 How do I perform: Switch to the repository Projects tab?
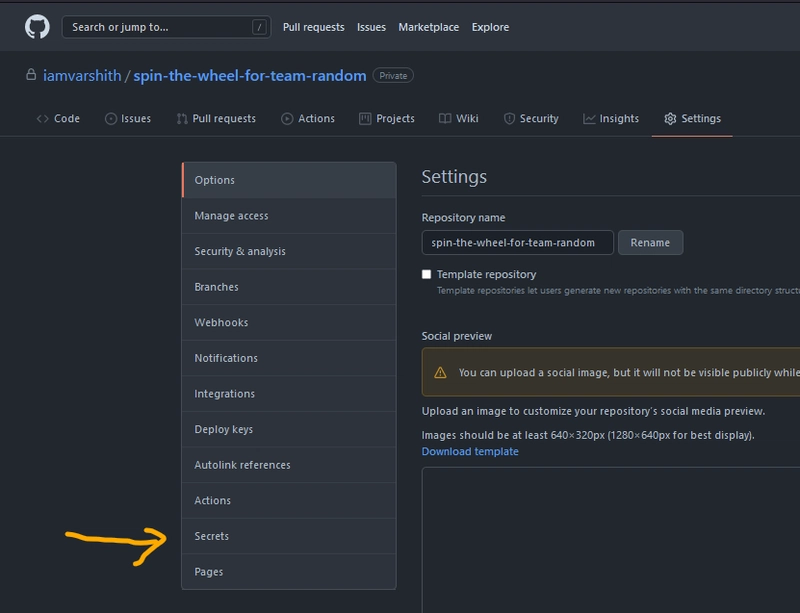pyautogui.click(x=387, y=119)
